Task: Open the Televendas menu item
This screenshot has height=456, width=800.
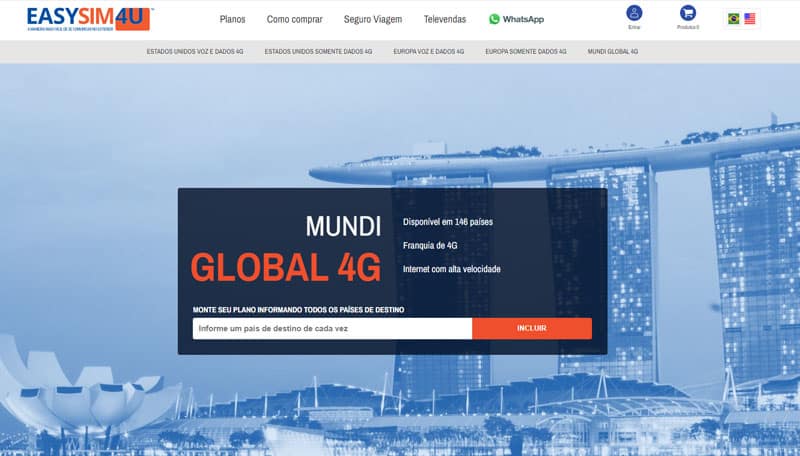Action: click(445, 19)
